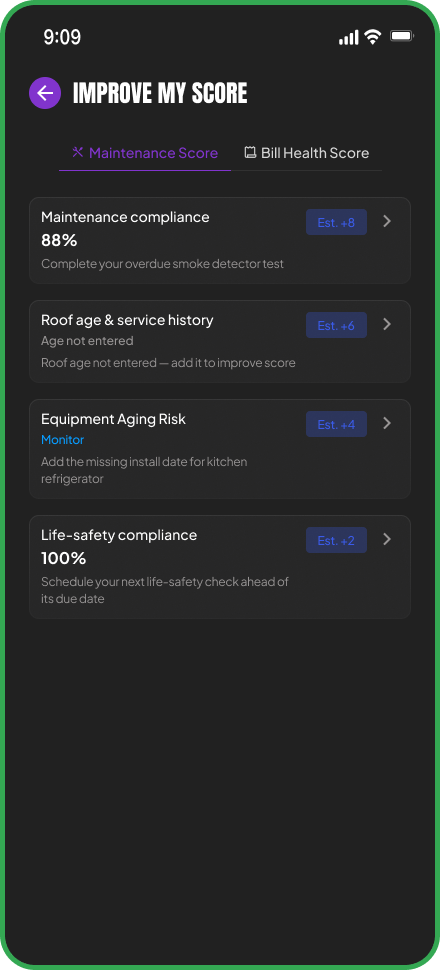
Task: Select the Life-safety compliance 100% value
Action: [x=64, y=559]
